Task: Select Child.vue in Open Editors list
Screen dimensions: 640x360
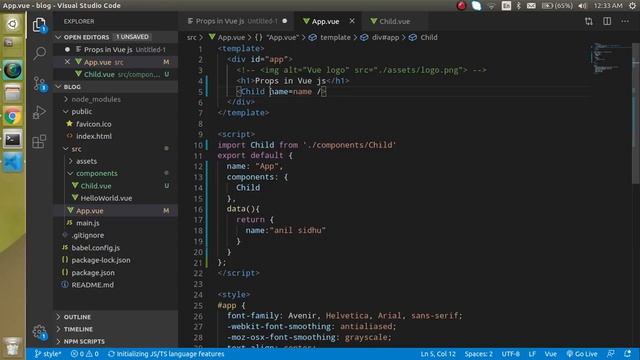Action: click(116, 74)
